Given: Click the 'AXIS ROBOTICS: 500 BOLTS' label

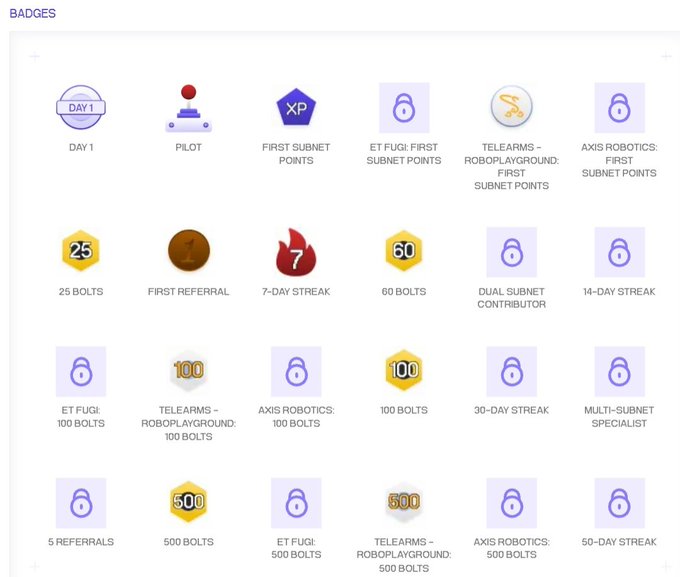Looking at the screenshot, I should point(512,548).
